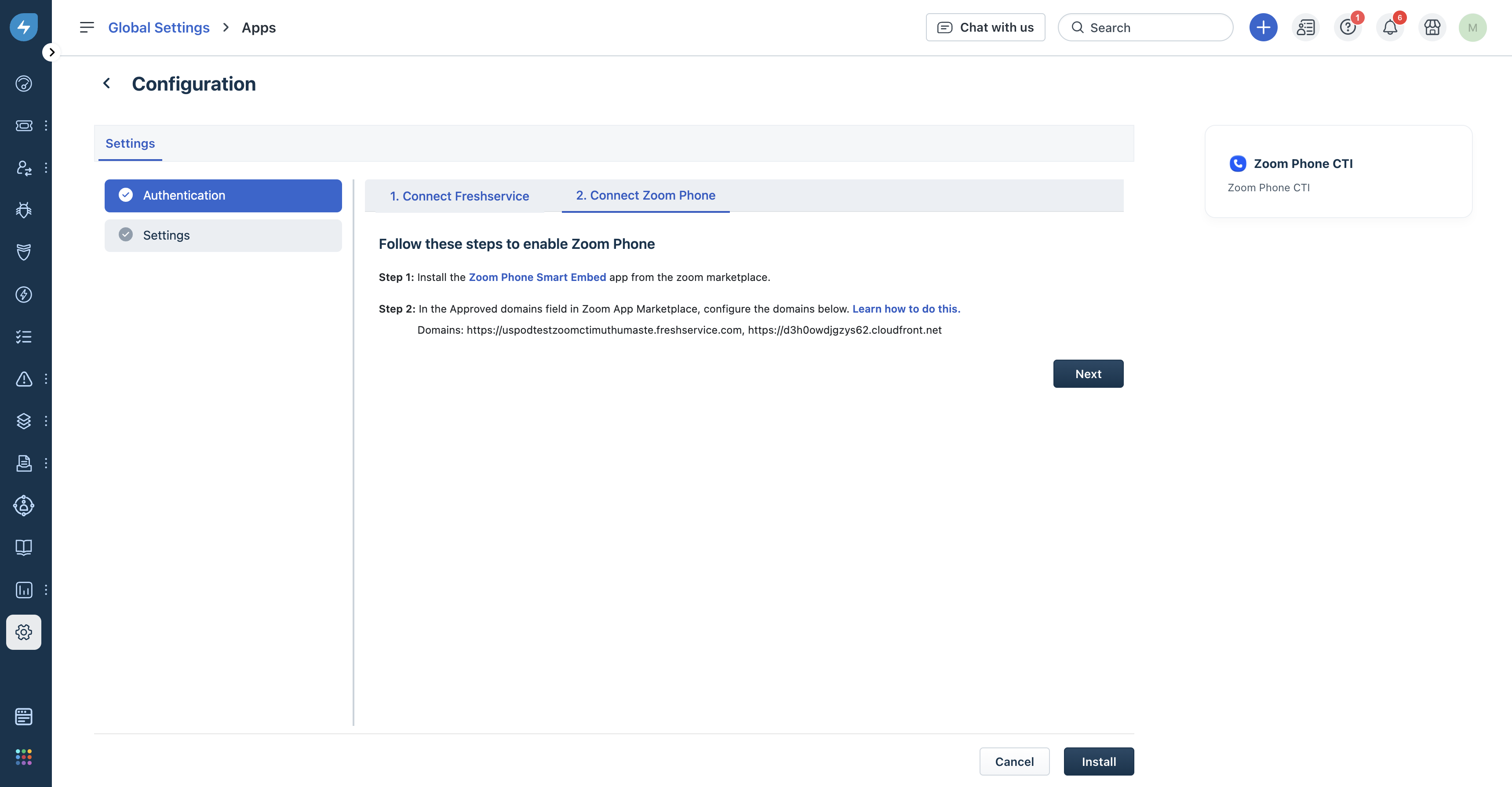Open the admin gear icon in sidebar
1512x787 pixels.
[23, 632]
